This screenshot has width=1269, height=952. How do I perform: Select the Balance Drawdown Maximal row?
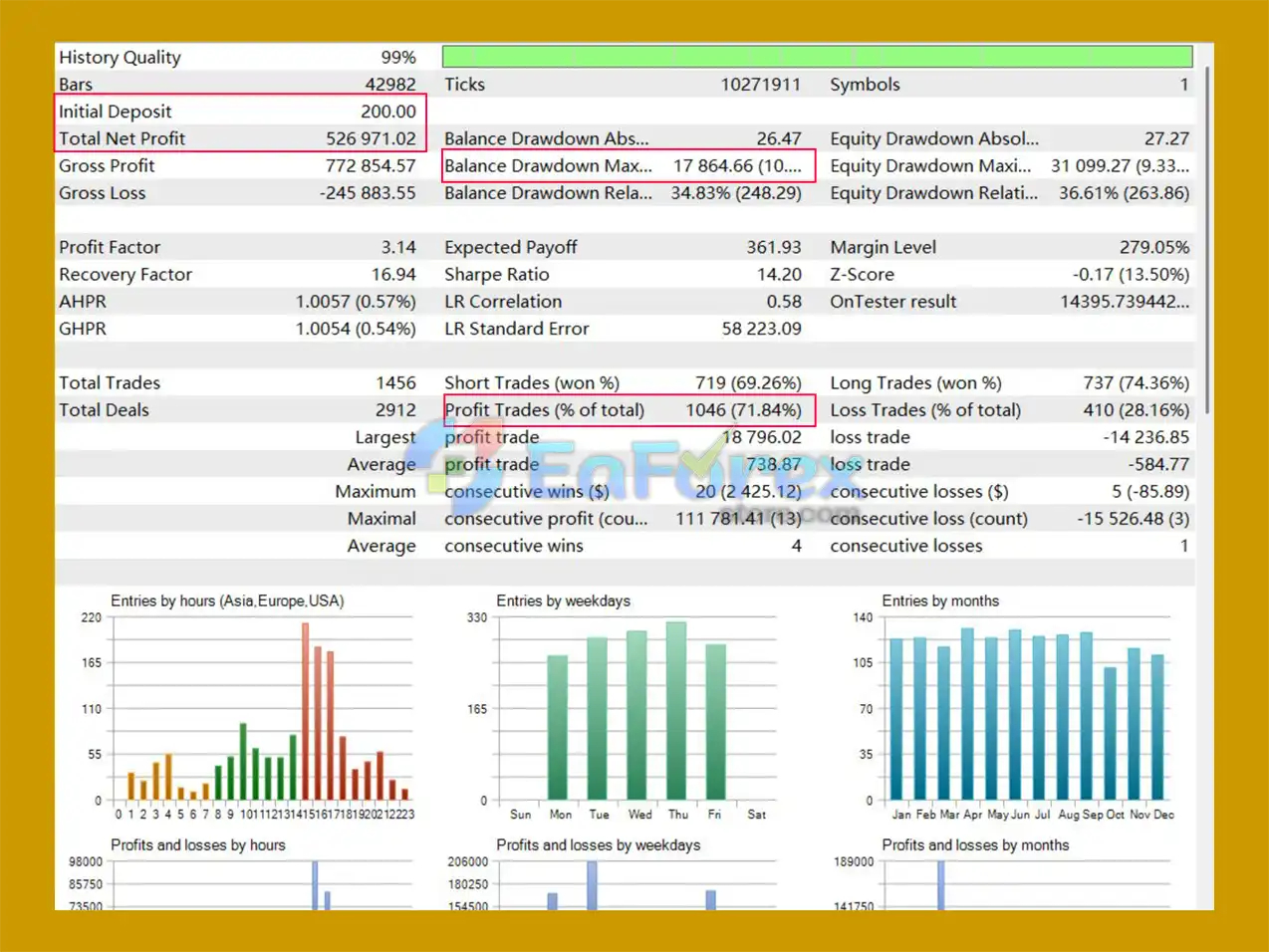click(x=628, y=166)
